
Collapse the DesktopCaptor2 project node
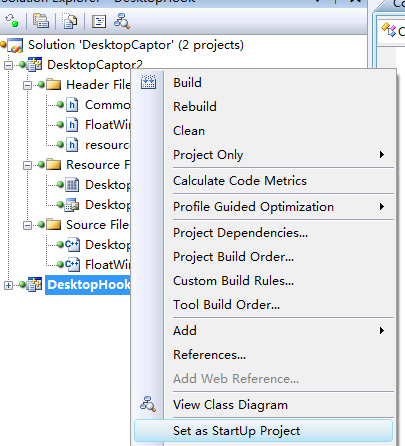[x=9, y=65]
